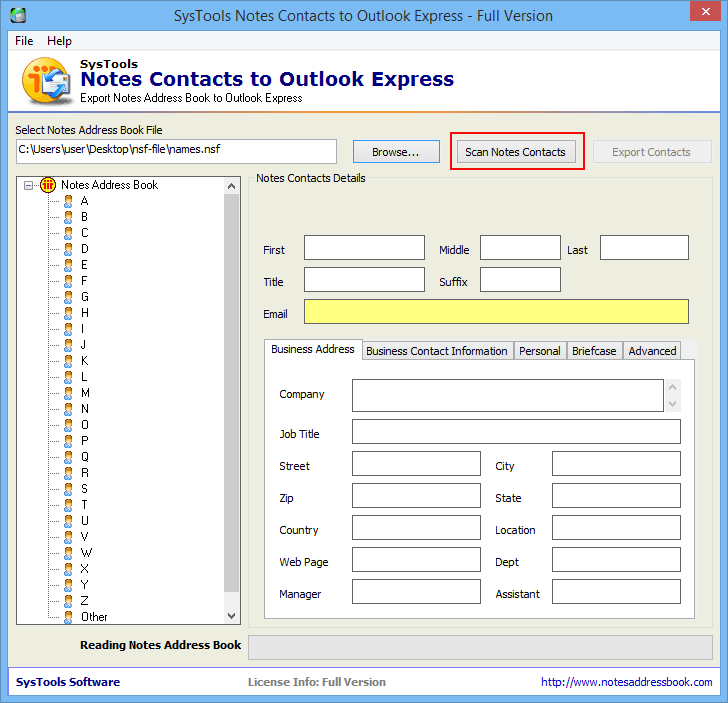Image resolution: width=728 pixels, height=703 pixels.
Task: Click the contact icon beside letter N
Action: pyautogui.click(x=68, y=409)
